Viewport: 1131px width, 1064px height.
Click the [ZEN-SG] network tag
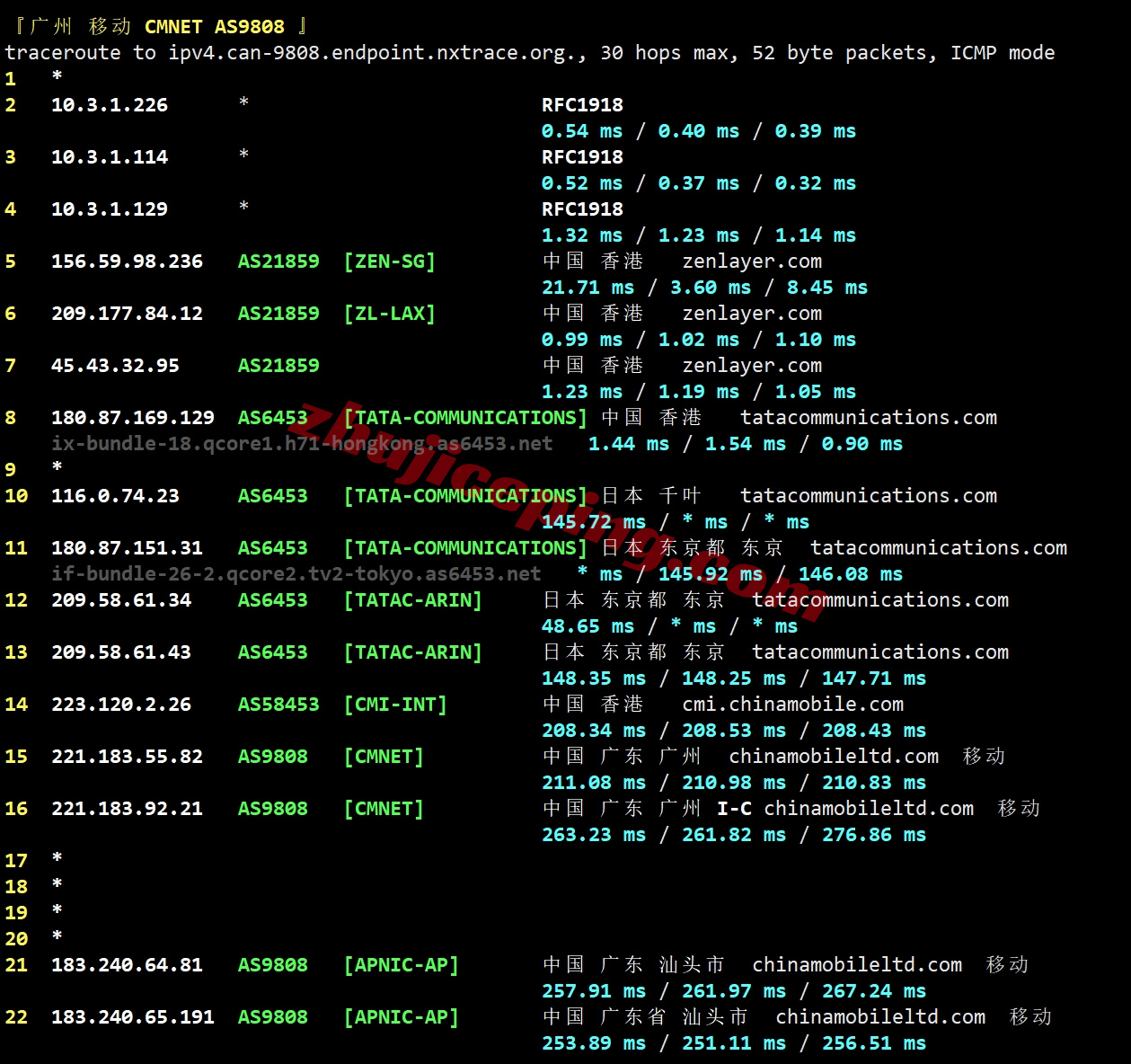coord(389,262)
